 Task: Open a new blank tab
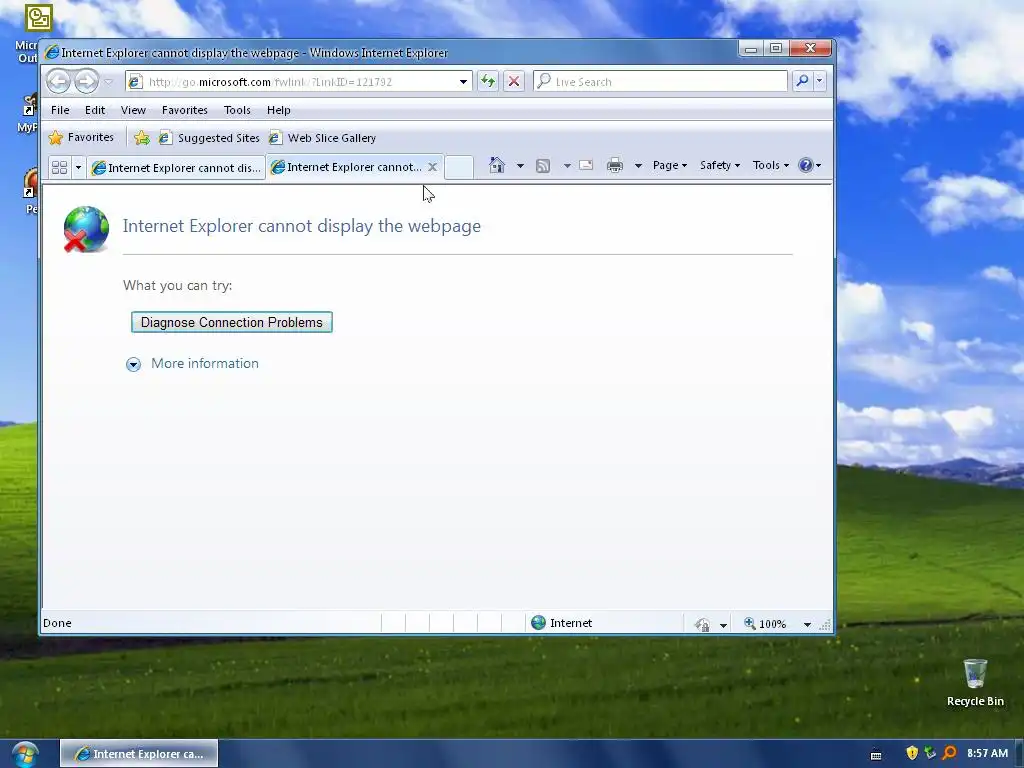[x=459, y=167]
